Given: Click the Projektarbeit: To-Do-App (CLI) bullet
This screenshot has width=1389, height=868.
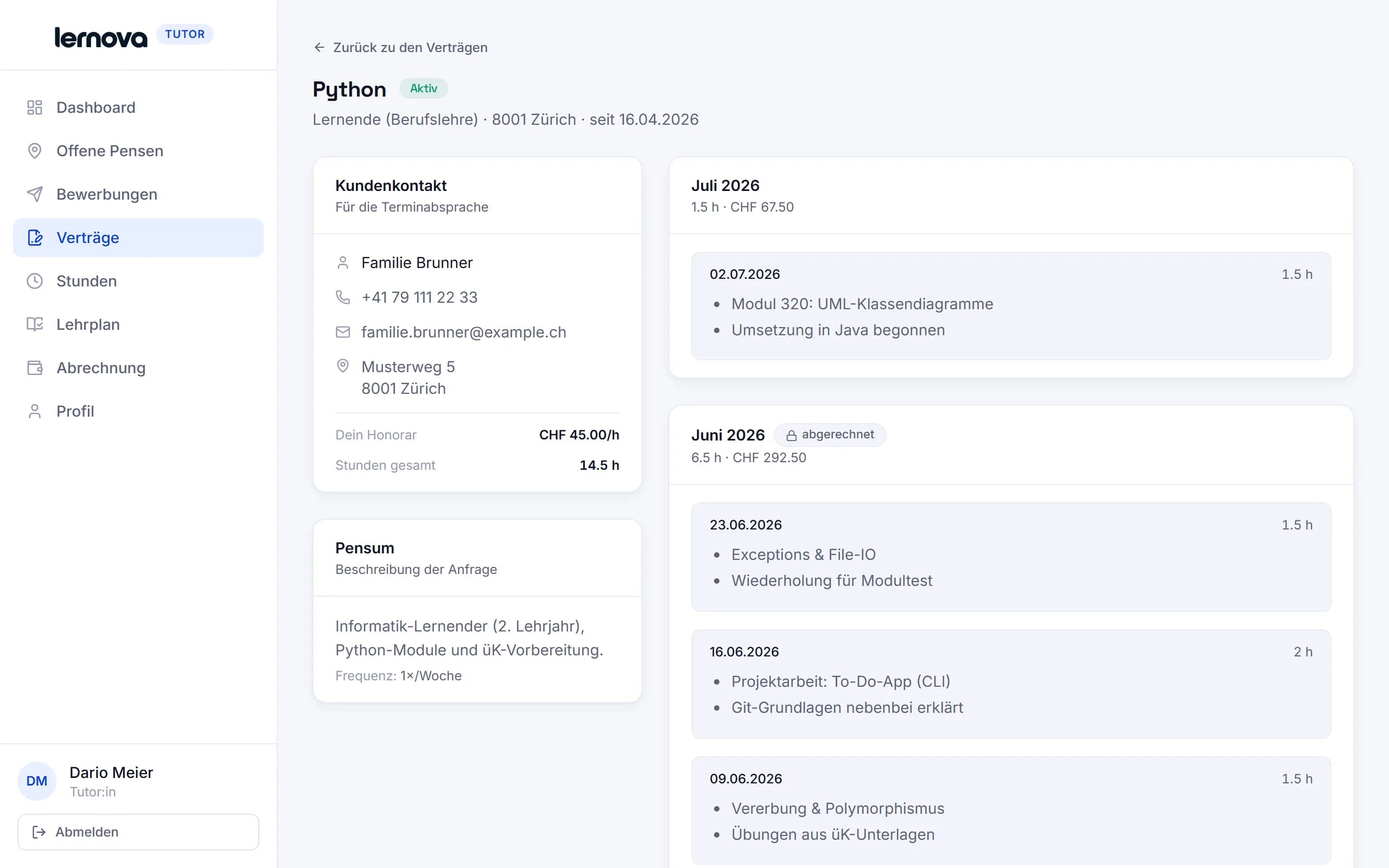Looking at the screenshot, I should click(x=841, y=681).
